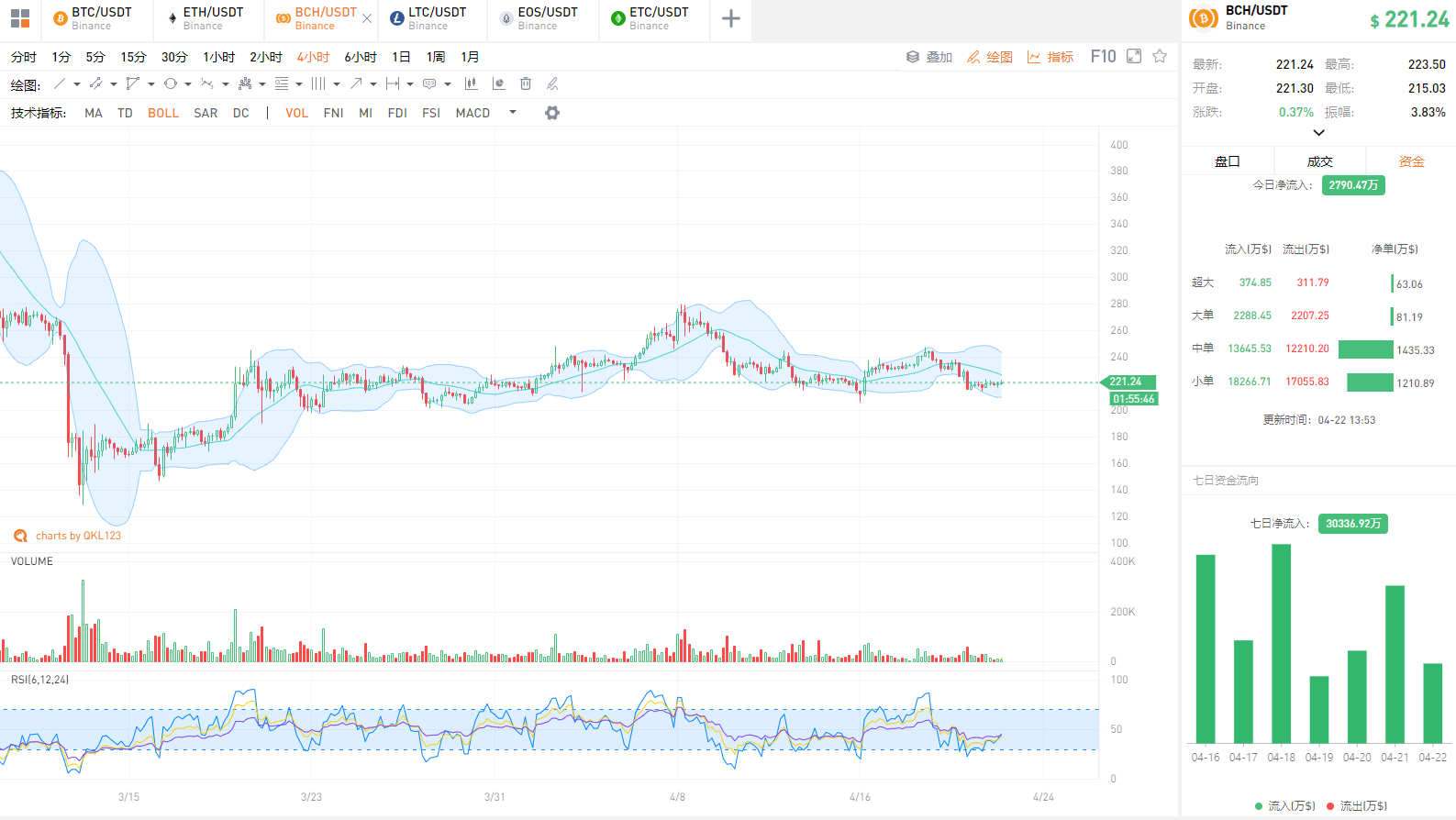Expand price details chevron below 涨跌

tap(1318, 133)
